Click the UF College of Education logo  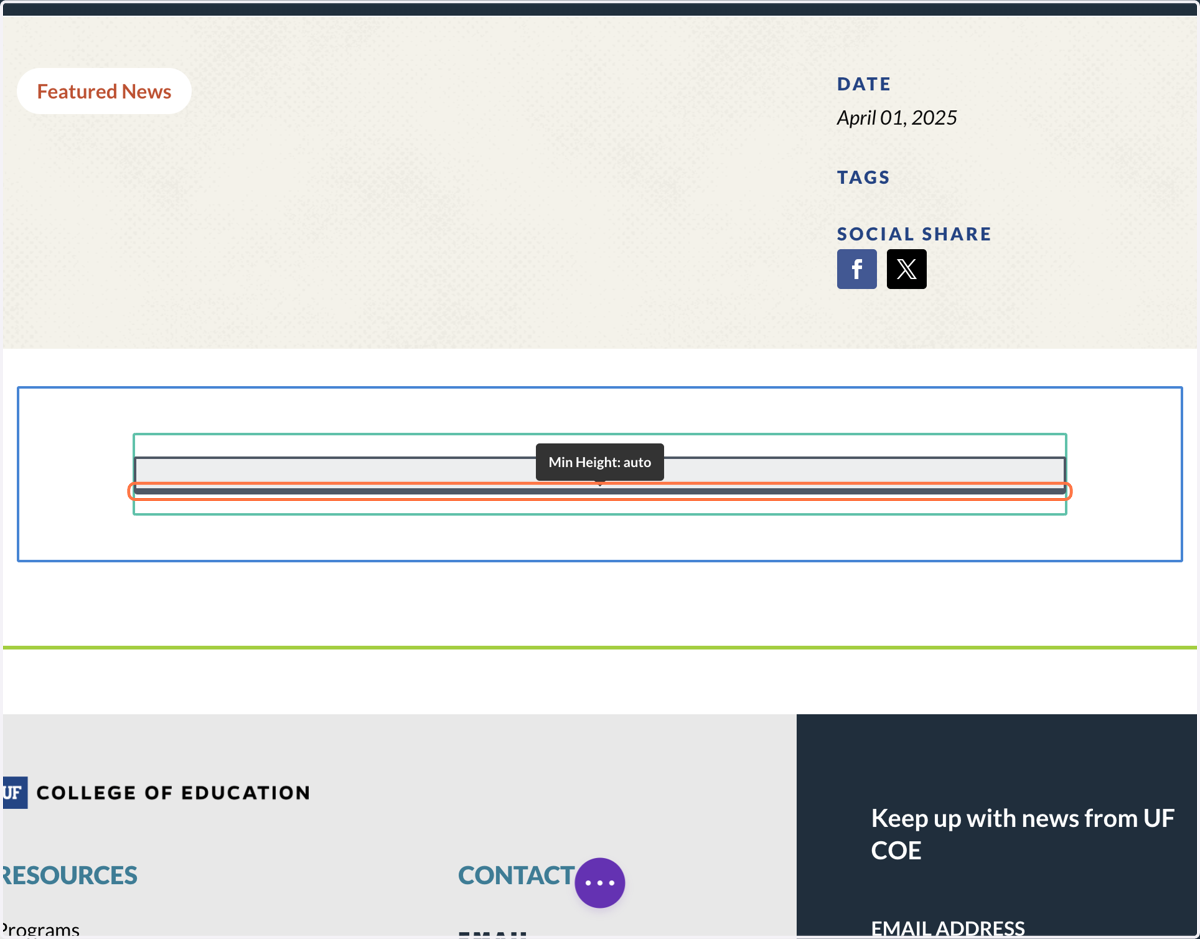156,793
